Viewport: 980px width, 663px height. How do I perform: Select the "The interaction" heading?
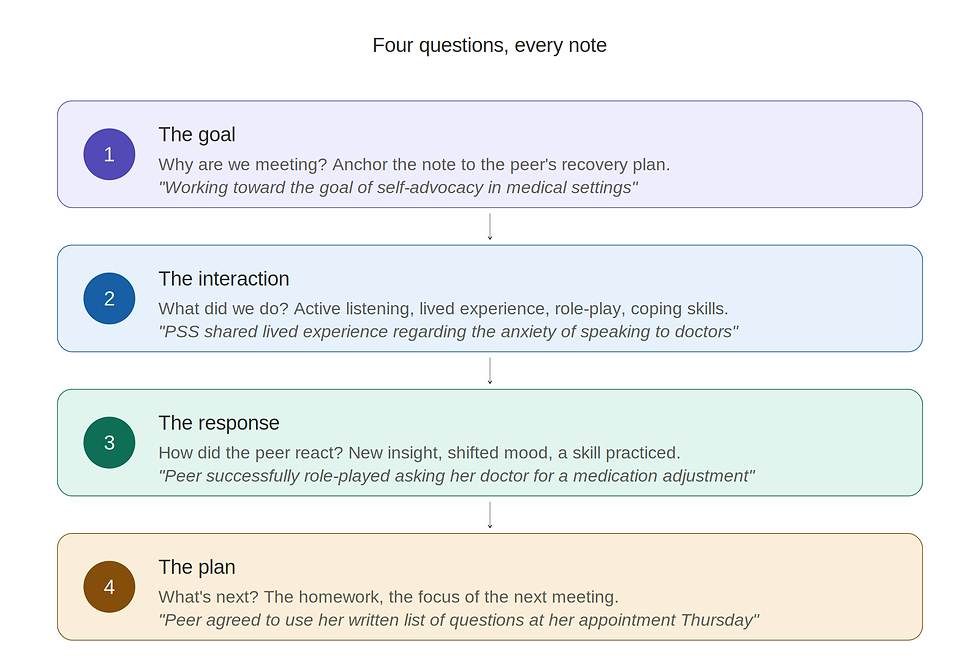(x=224, y=279)
